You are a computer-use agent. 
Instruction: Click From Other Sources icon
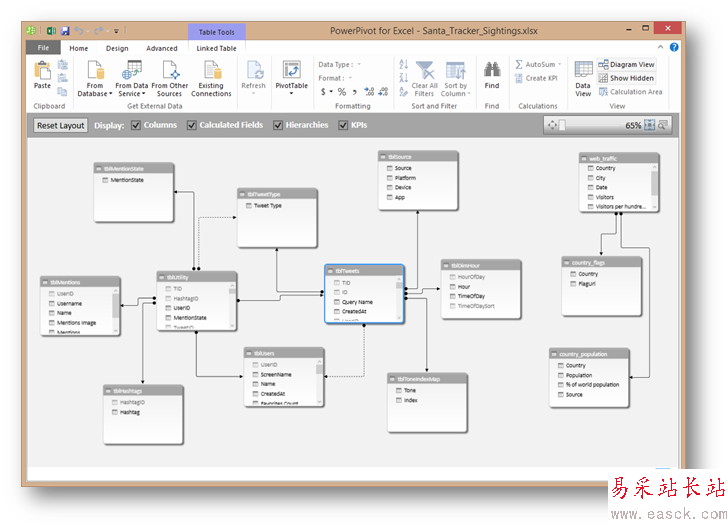(x=170, y=70)
